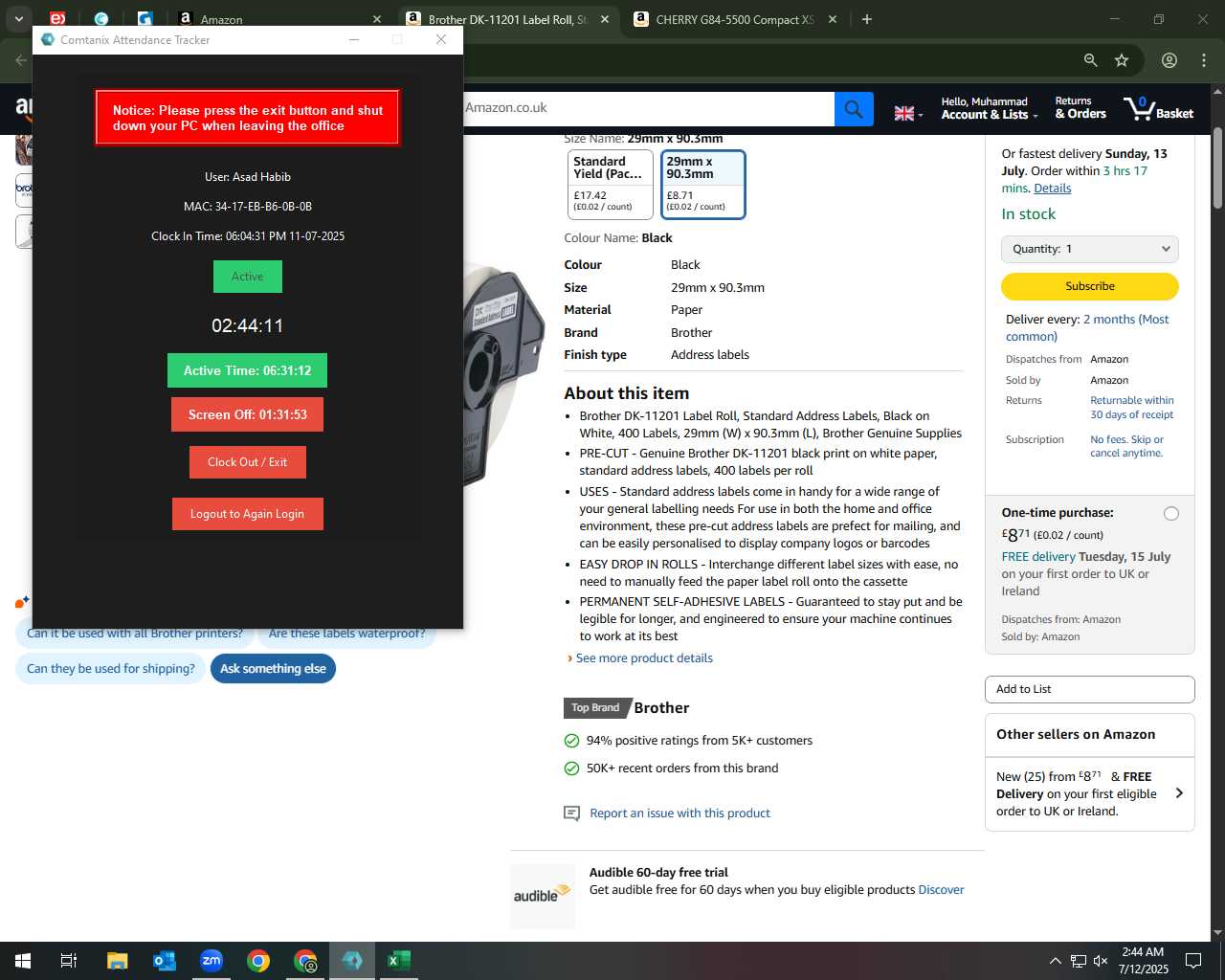Screen dimensions: 1225x980
Task: Open File Explorer from taskbar
Action: 117,961
